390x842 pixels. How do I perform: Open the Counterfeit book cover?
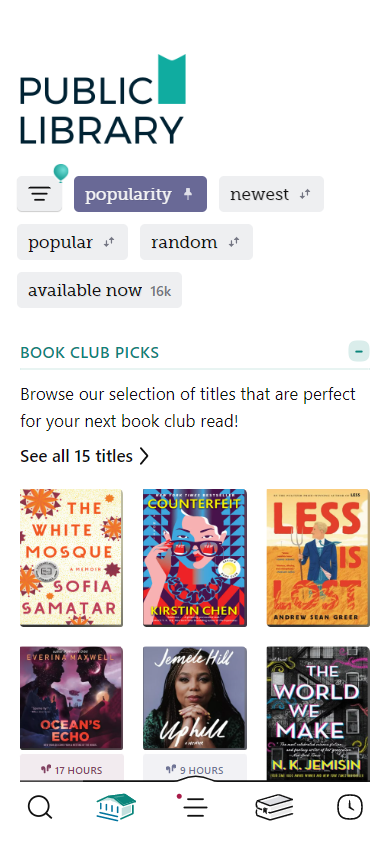[x=194, y=557]
